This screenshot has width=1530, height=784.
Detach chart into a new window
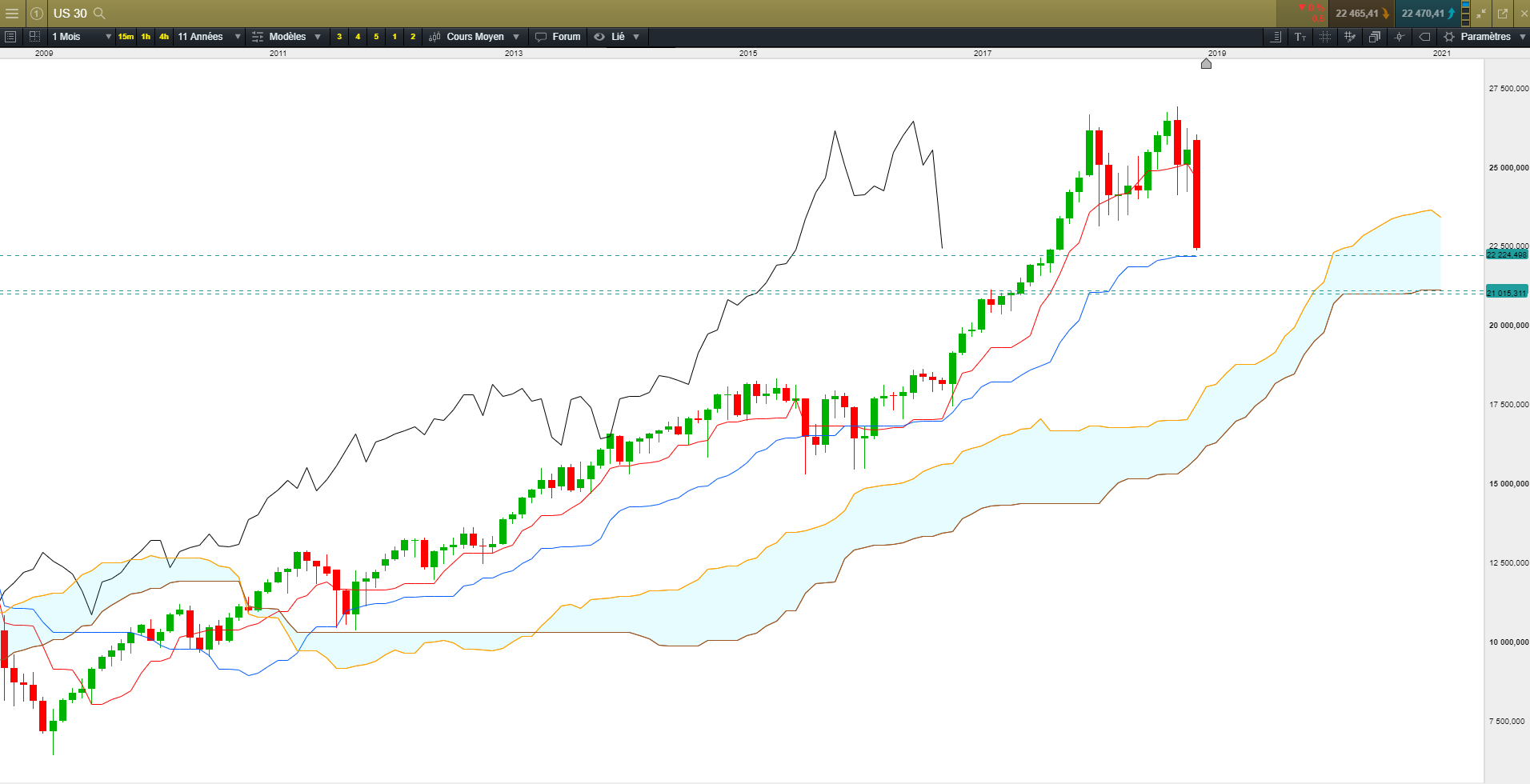pos(1503,14)
